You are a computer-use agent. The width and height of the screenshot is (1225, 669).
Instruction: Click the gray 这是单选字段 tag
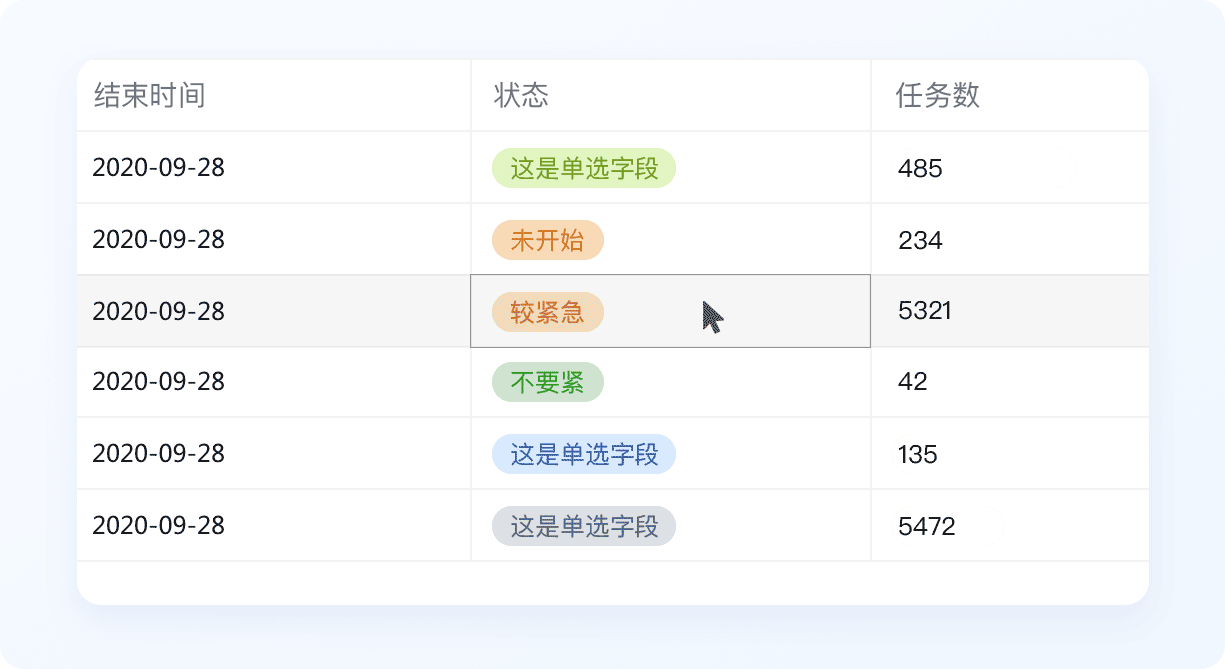584,526
